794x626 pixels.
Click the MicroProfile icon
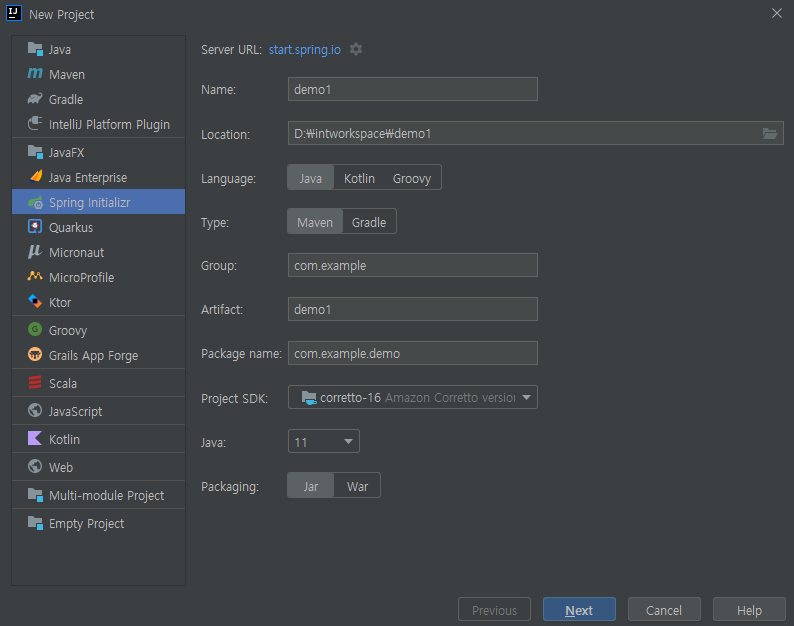point(35,277)
